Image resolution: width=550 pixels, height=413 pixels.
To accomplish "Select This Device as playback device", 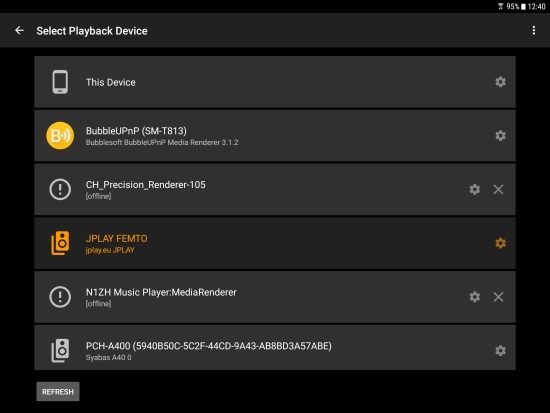I will click(275, 82).
